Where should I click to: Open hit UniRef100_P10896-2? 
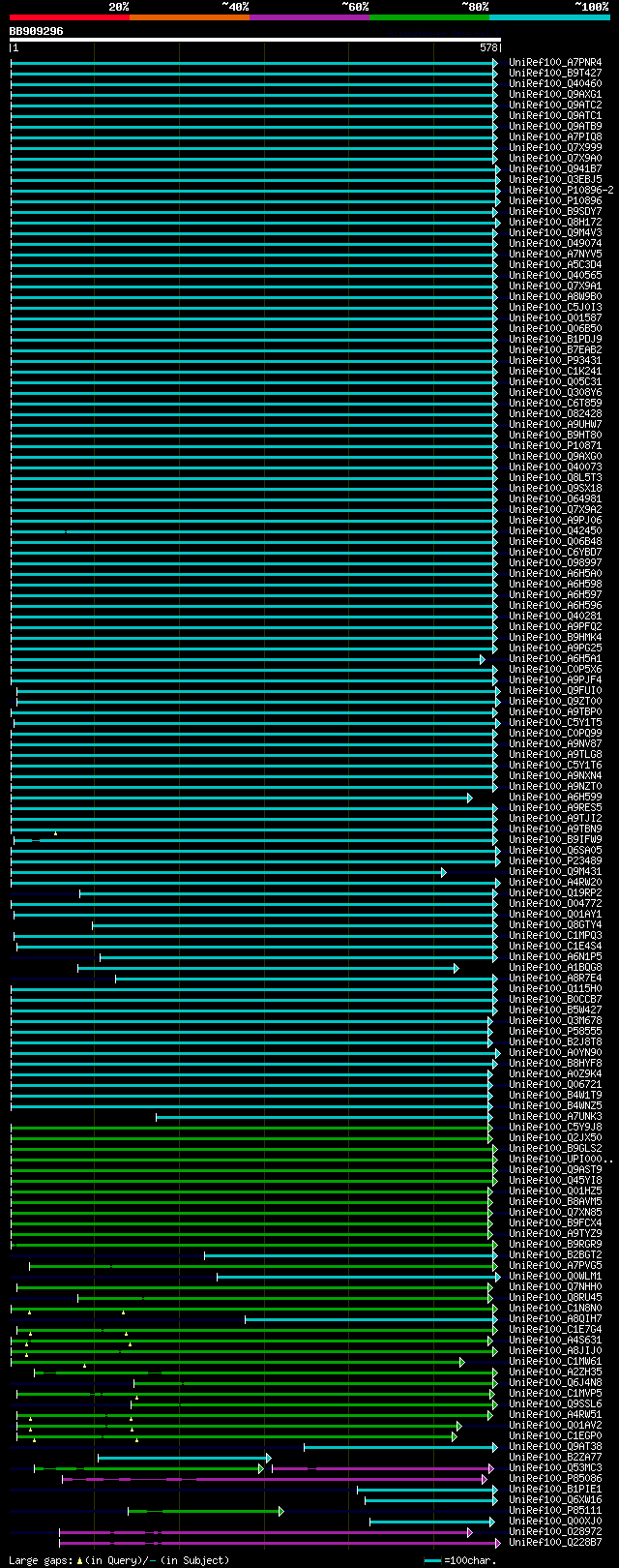(x=561, y=191)
